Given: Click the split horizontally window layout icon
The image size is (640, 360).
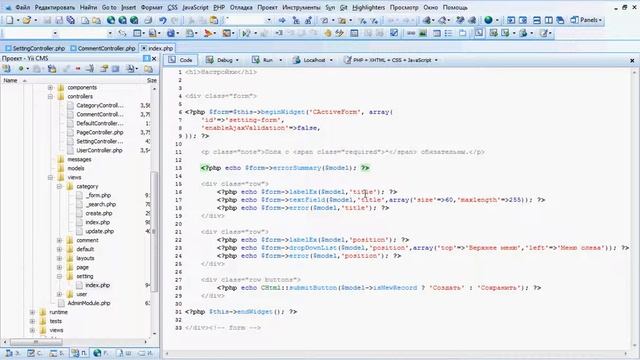Looking at the screenshot, I should tap(537, 20).
